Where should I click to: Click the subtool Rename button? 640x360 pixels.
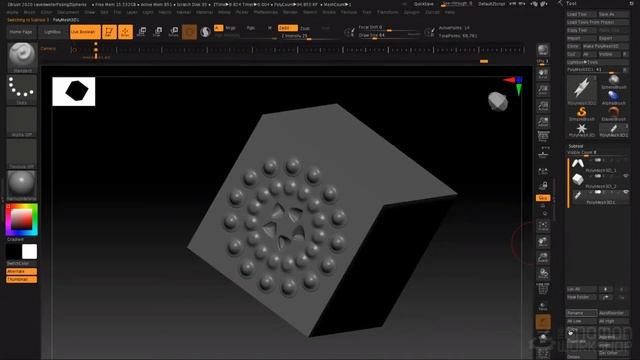point(582,313)
